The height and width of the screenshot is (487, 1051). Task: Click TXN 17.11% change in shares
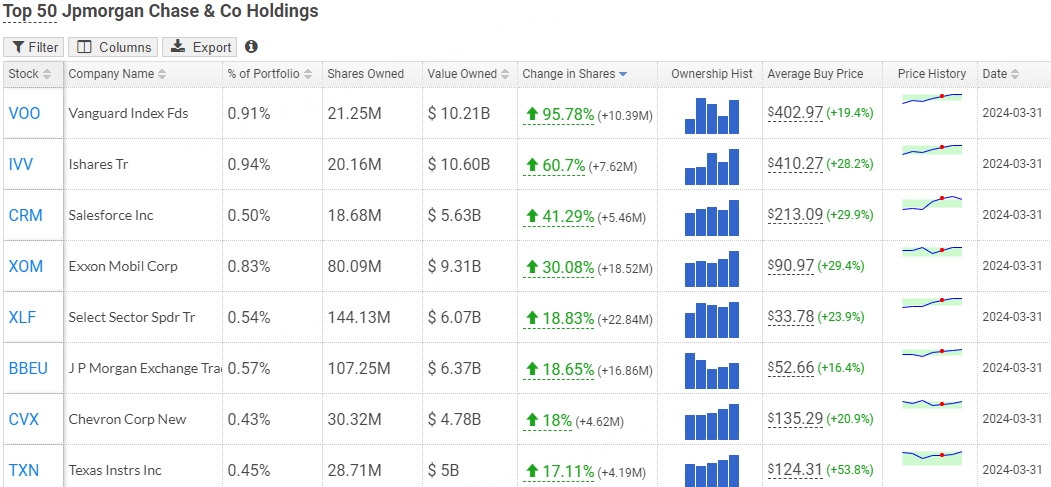[558, 471]
